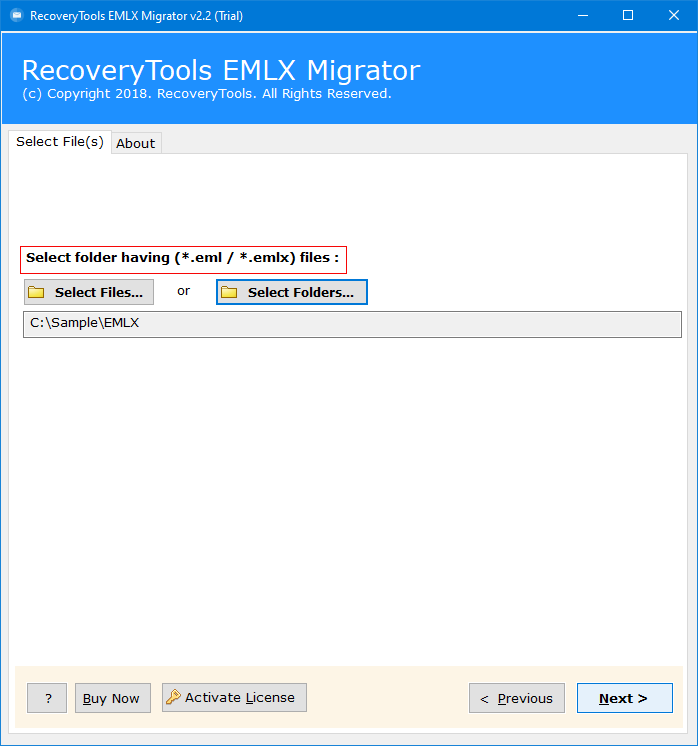Click the app icon in the title bar
This screenshot has height=746, width=698.
17,15
